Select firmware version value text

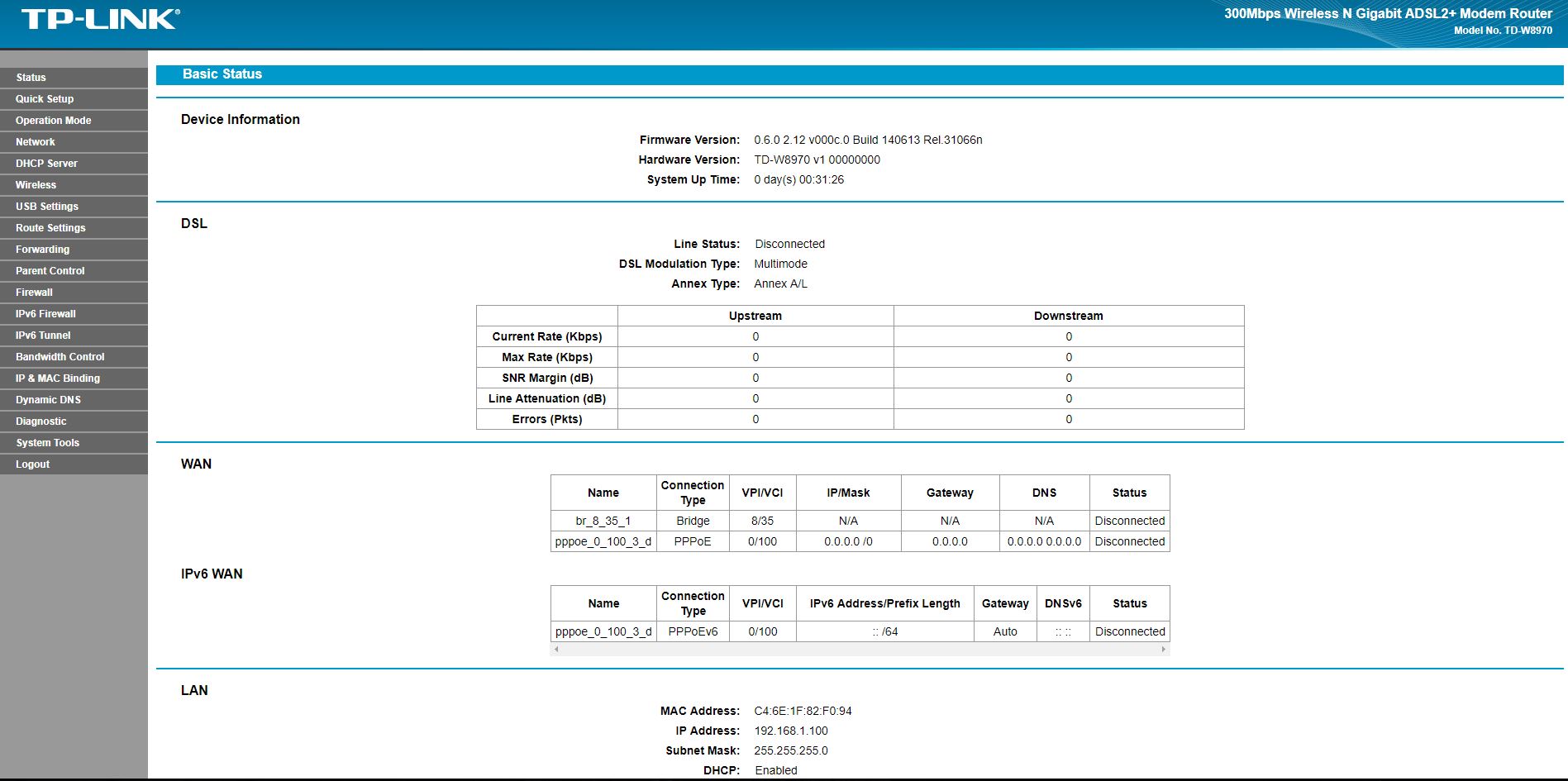[x=868, y=140]
